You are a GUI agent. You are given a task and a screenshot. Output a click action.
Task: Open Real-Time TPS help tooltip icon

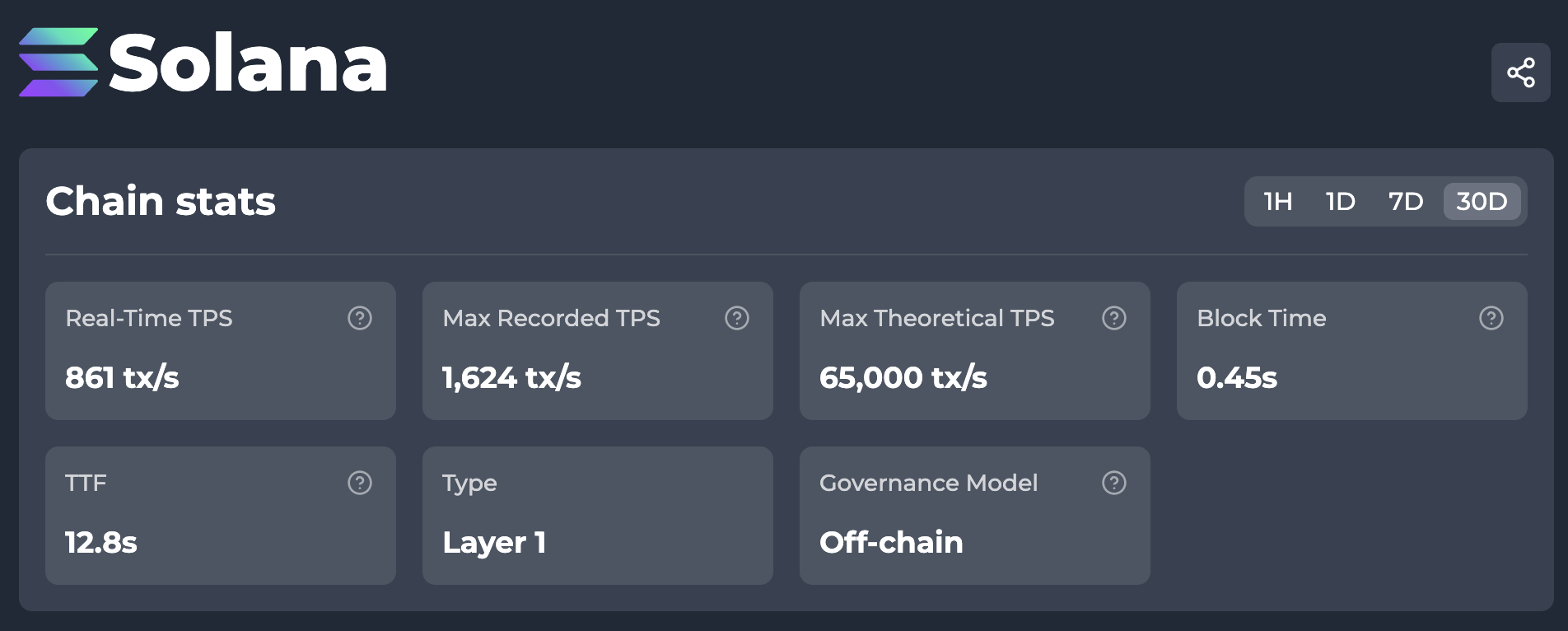tap(360, 318)
